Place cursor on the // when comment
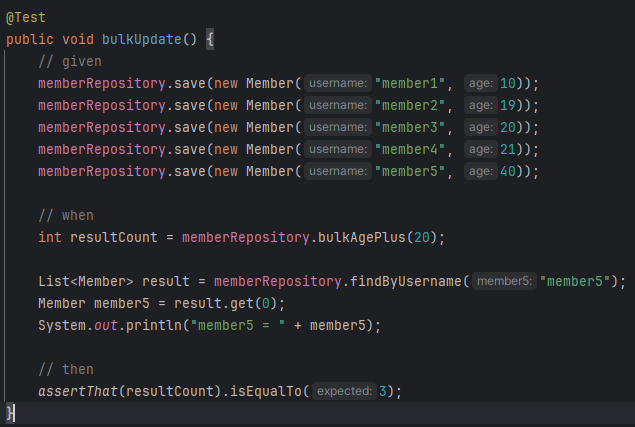The height and width of the screenshot is (427, 635). click(x=66, y=215)
